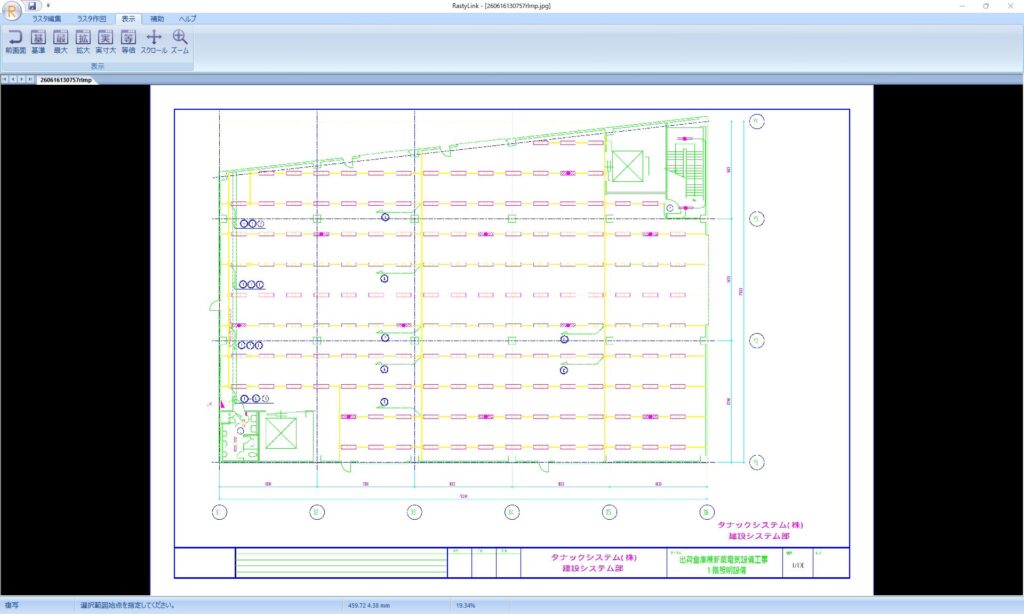Select the 表示 ribbon tab
1024x614 pixels.
click(129, 19)
